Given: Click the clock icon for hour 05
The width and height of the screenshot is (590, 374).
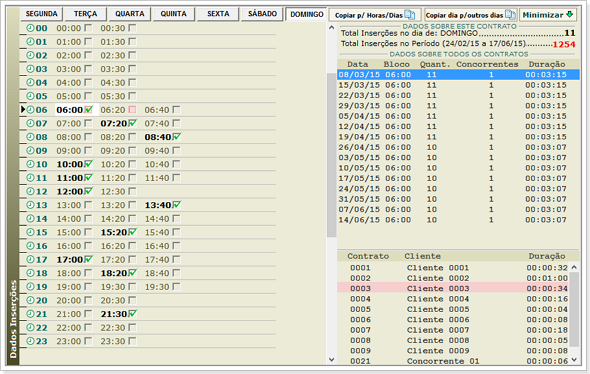Looking at the screenshot, I should [30, 96].
